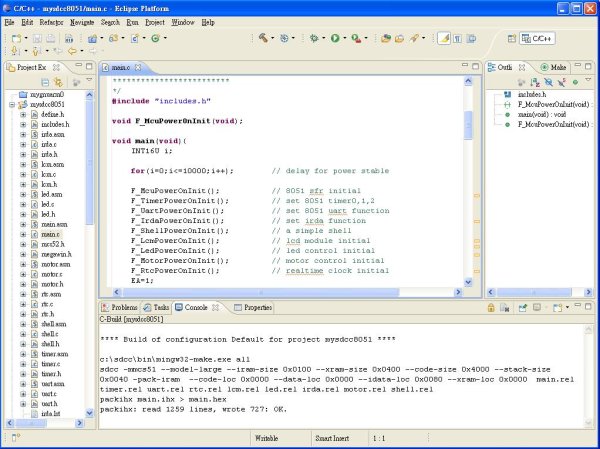
Task: Select includes.h in Outline view
Action: [532, 95]
